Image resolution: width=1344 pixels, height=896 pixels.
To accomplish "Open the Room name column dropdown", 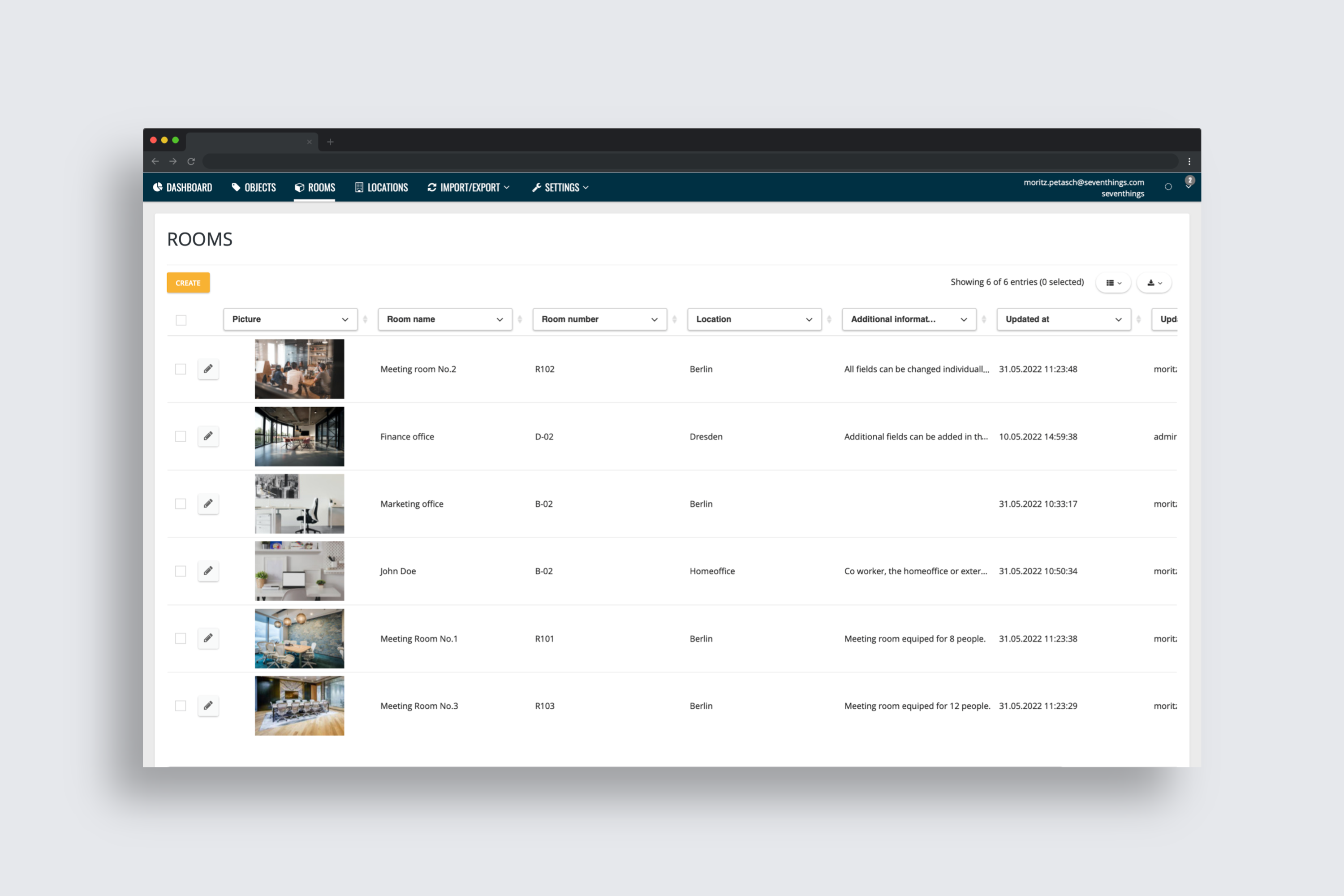I will (445, 319).
